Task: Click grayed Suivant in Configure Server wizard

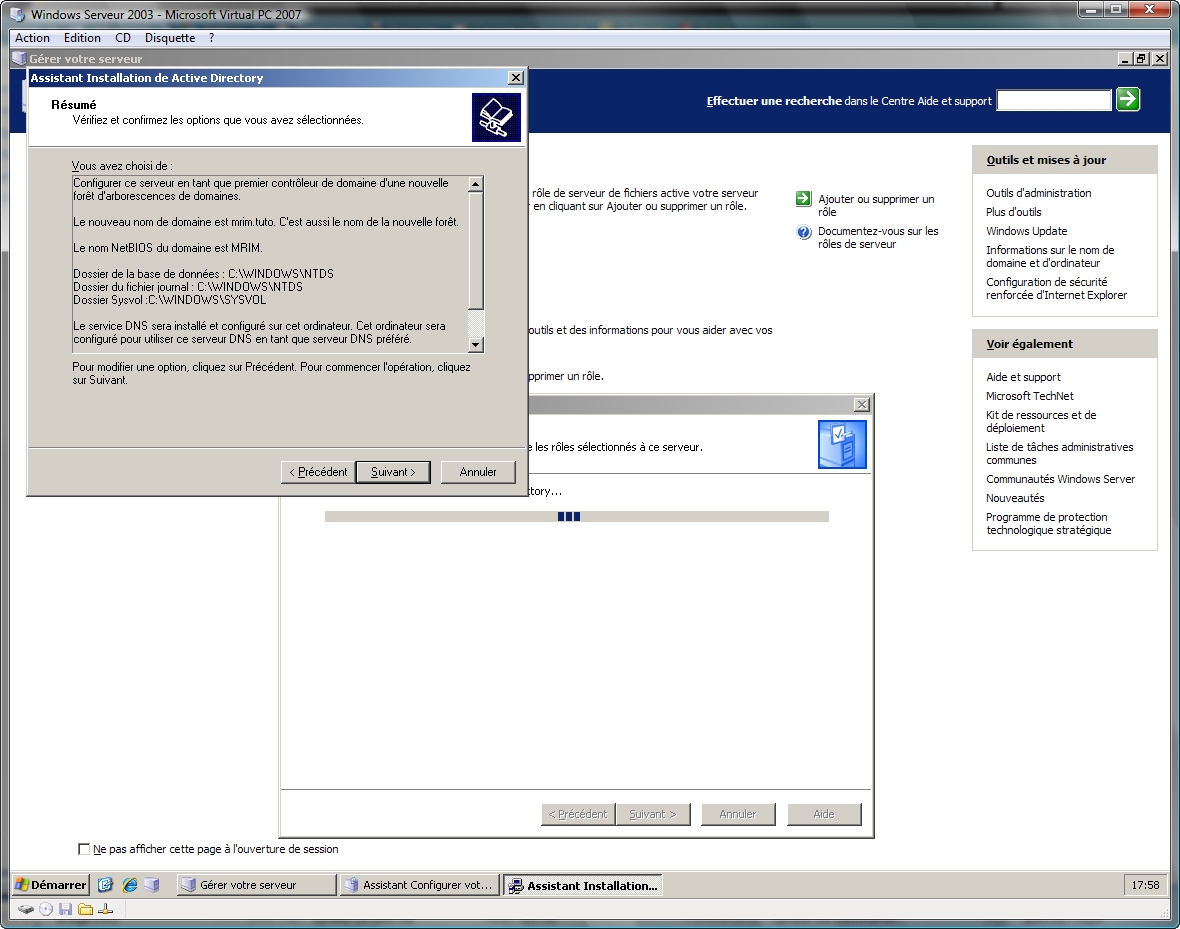Action: [652, 815]
